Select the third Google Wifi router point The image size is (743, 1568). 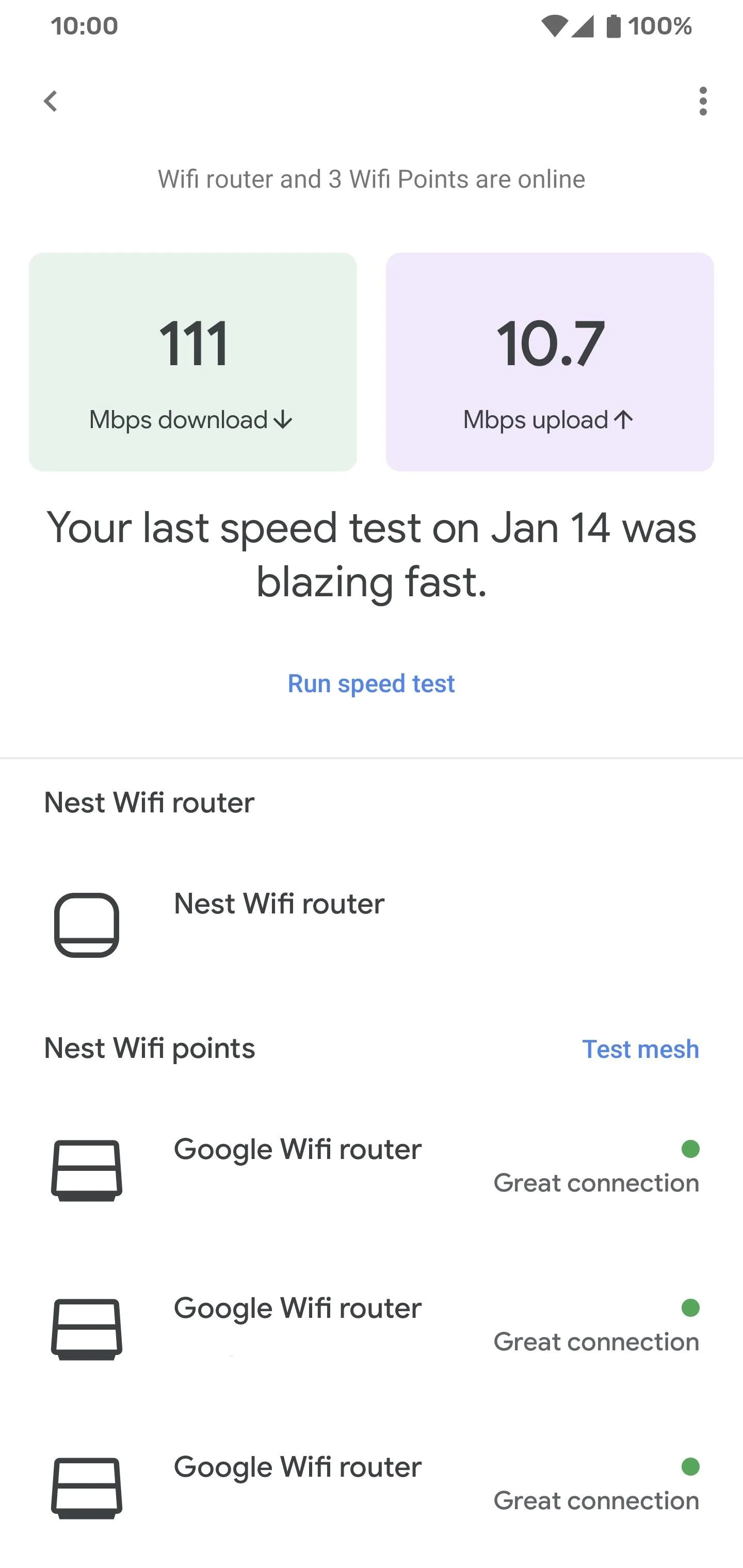(x=372, y=1488)
